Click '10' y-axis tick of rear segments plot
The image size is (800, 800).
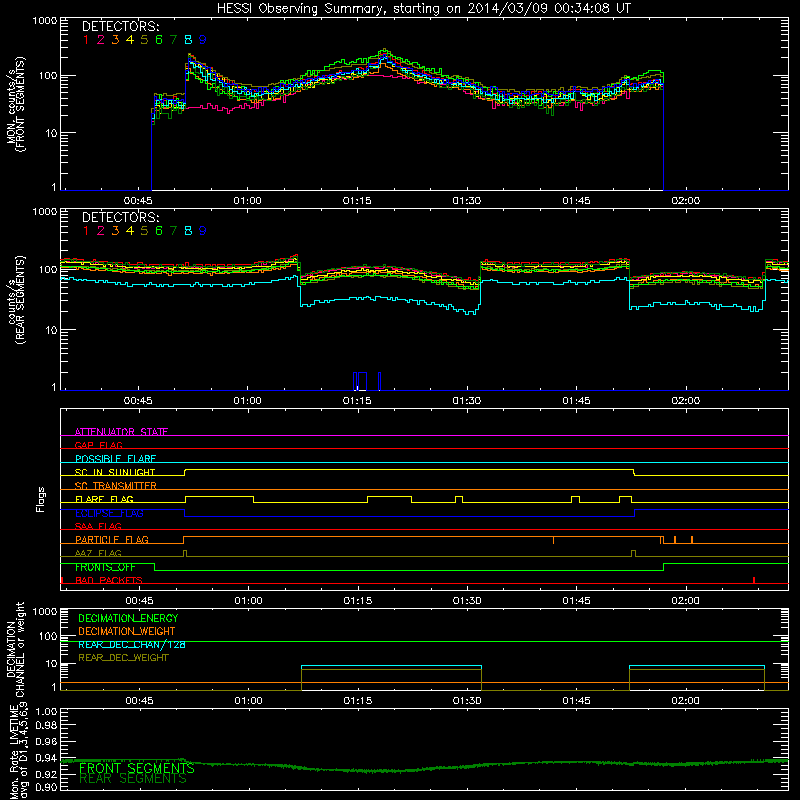coord(51,330)
